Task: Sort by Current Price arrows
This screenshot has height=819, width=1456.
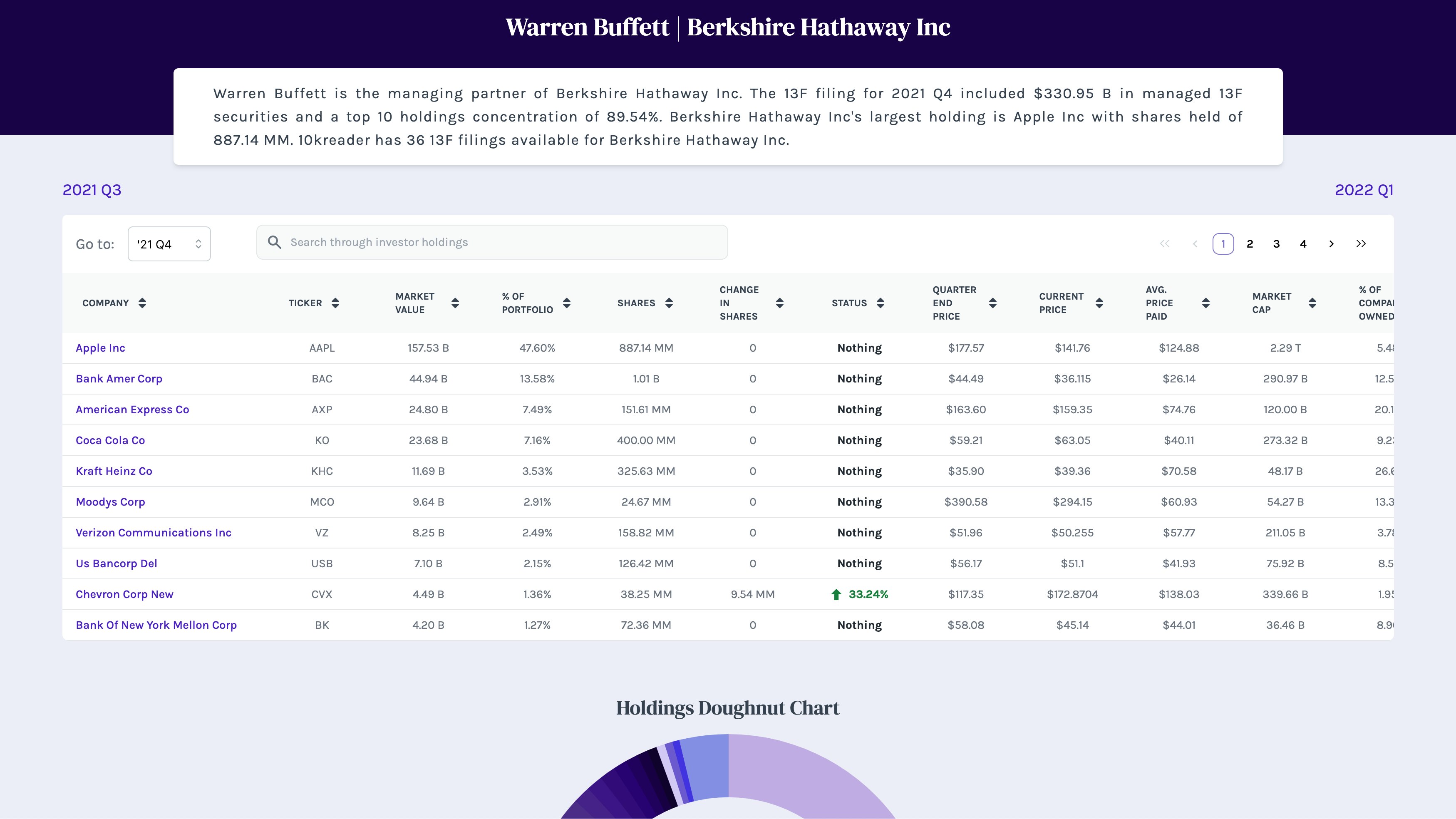Action: coord(1099,303)
